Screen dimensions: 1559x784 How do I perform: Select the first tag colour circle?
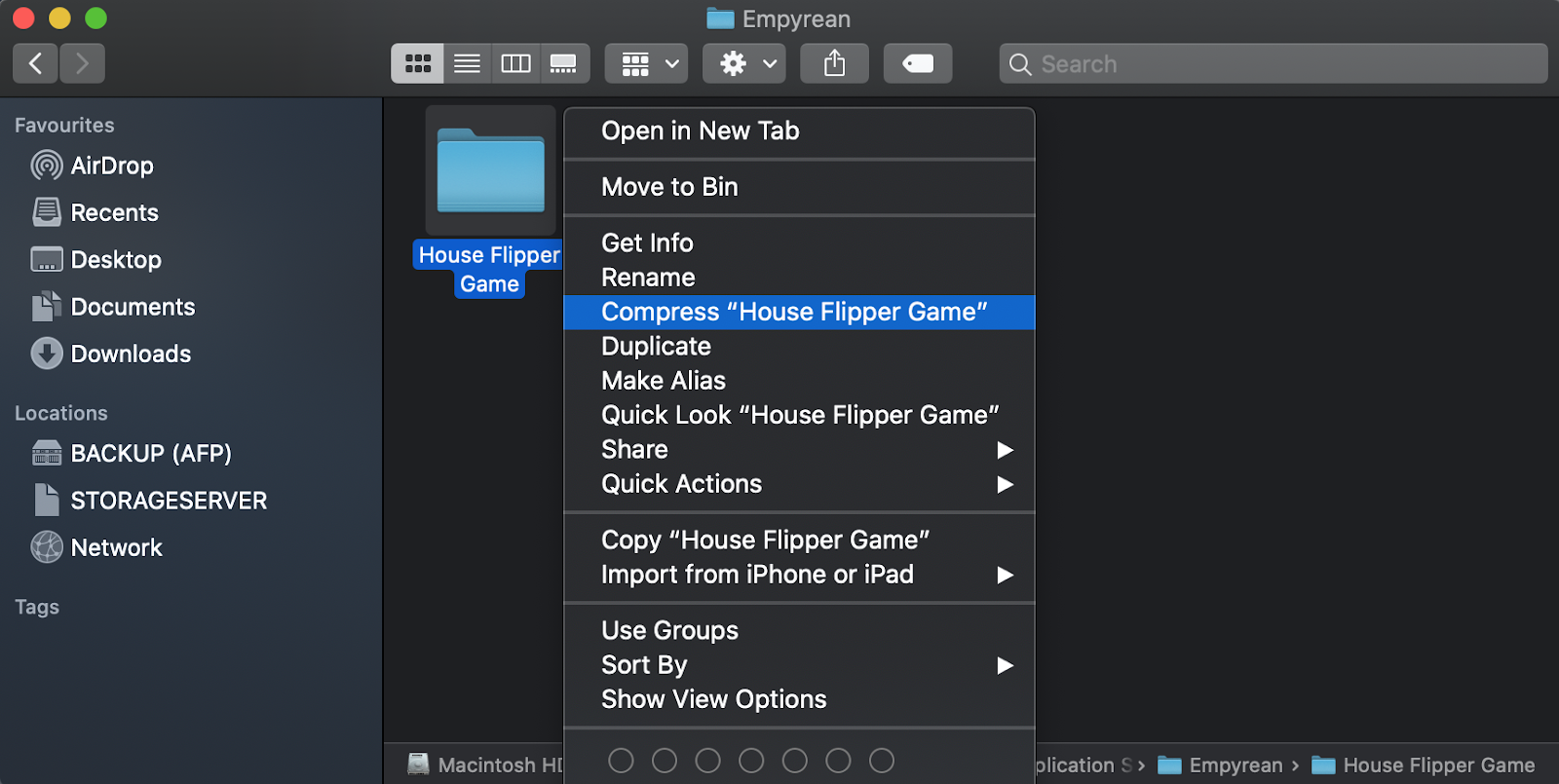(621, 761)
